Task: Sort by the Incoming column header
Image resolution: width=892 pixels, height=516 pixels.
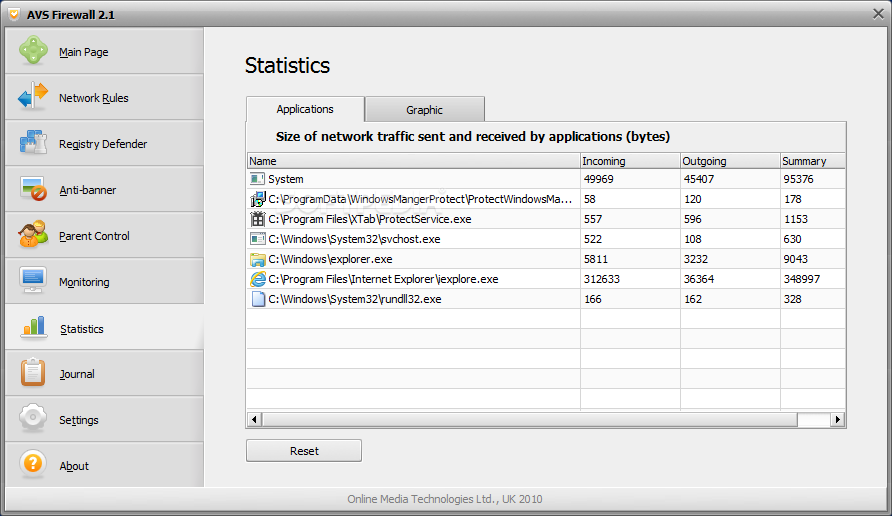Action: coord(630,161)
